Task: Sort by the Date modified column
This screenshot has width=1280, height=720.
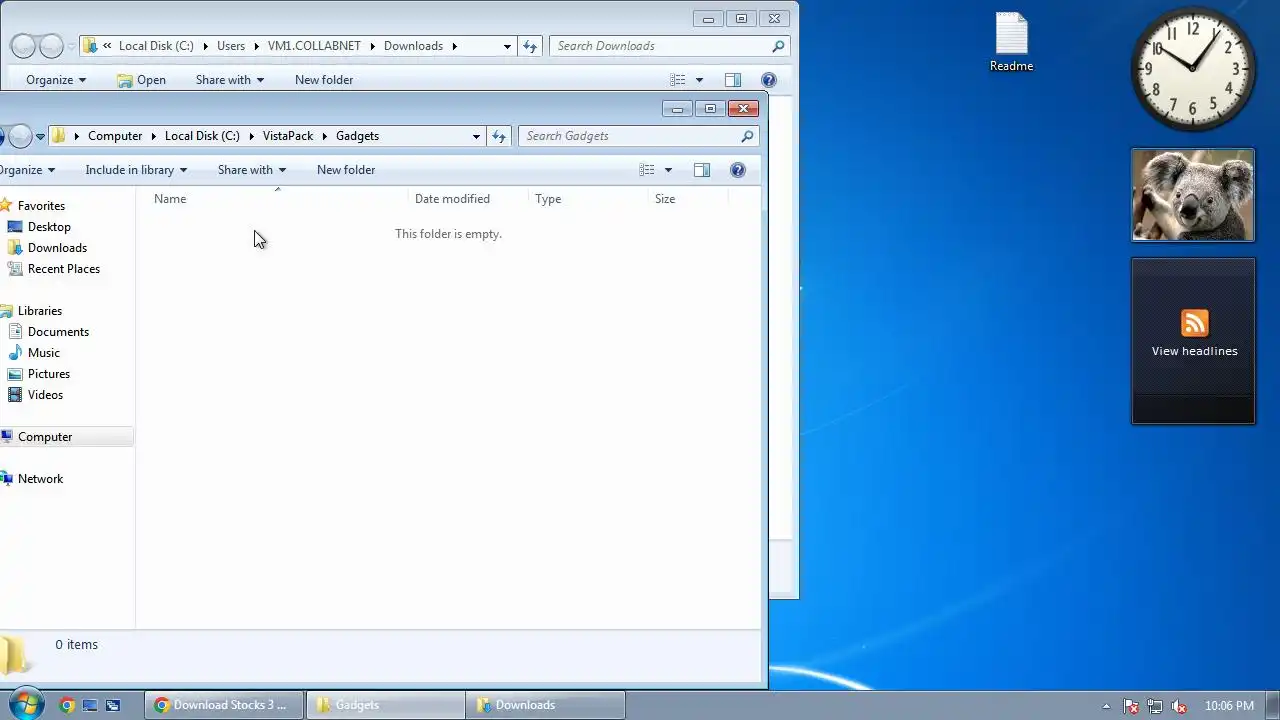Action: click(x=468, y=199)
